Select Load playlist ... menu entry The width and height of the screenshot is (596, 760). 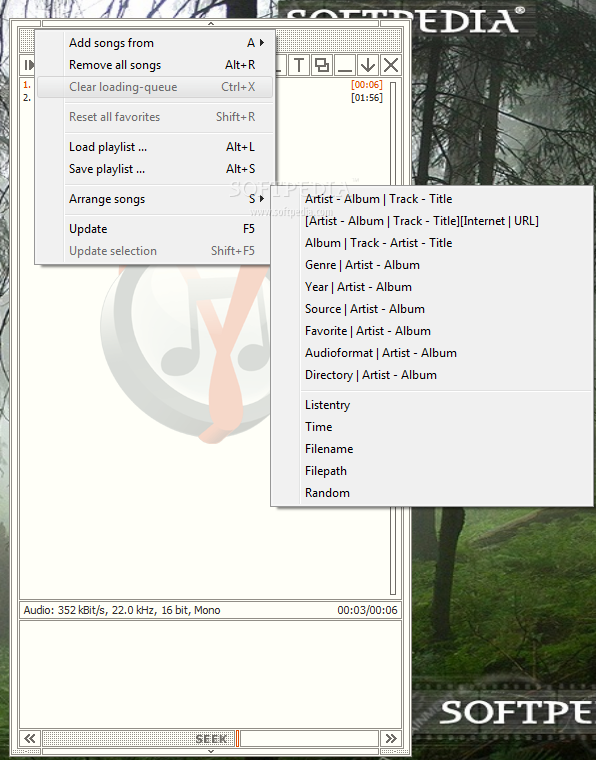[x=155, y=147]
